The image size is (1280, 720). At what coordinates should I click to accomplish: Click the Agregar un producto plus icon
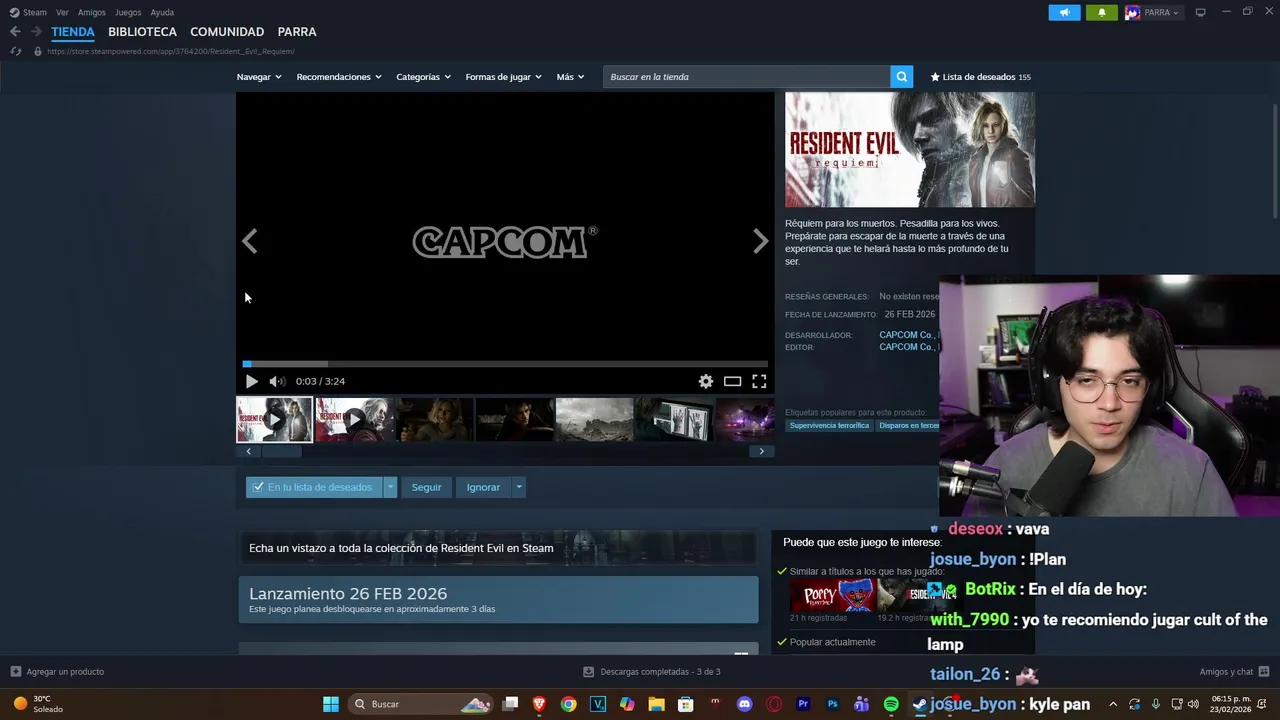pyautogui.click(x=15, y=672)
